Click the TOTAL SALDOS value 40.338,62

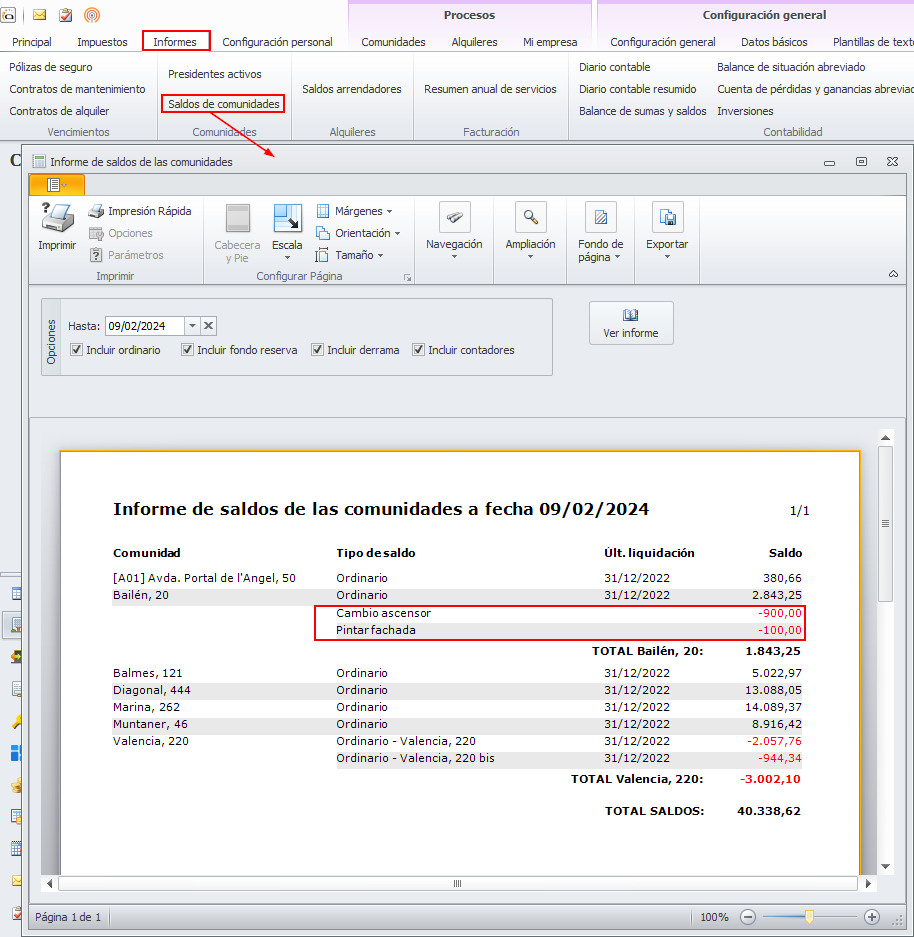point(769,811)
